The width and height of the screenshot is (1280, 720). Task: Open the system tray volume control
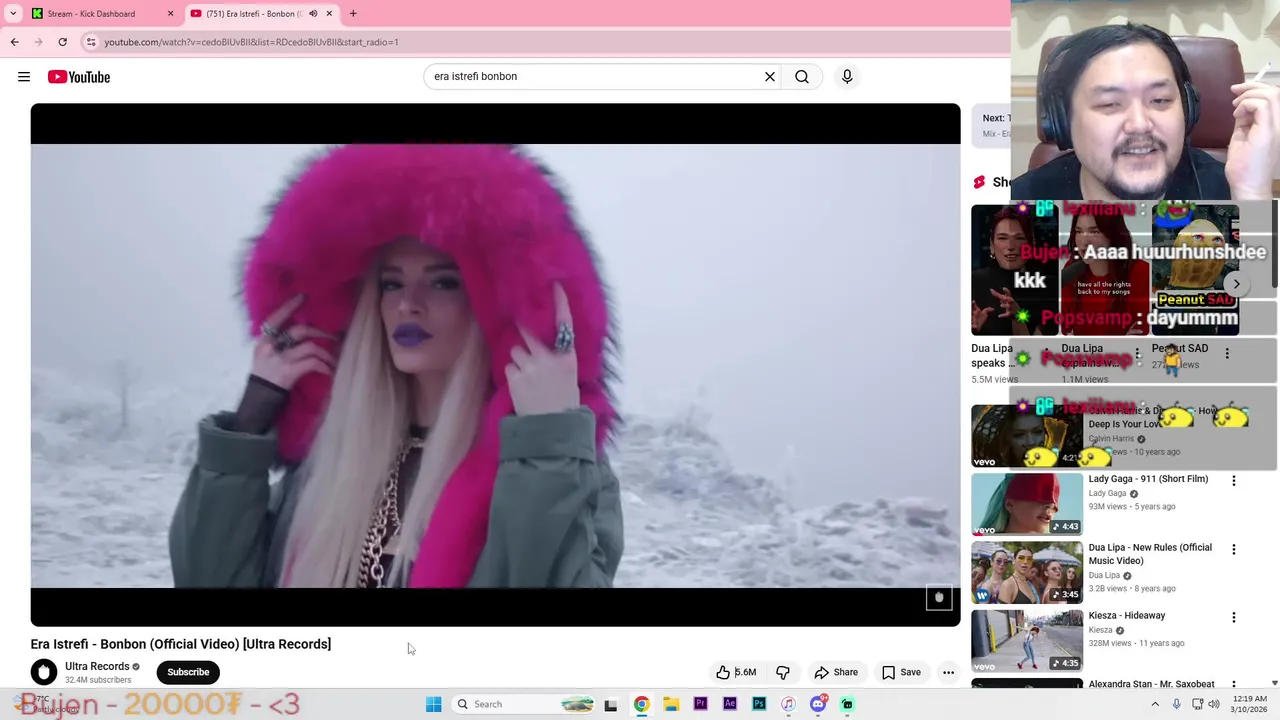pos(1214,704)
